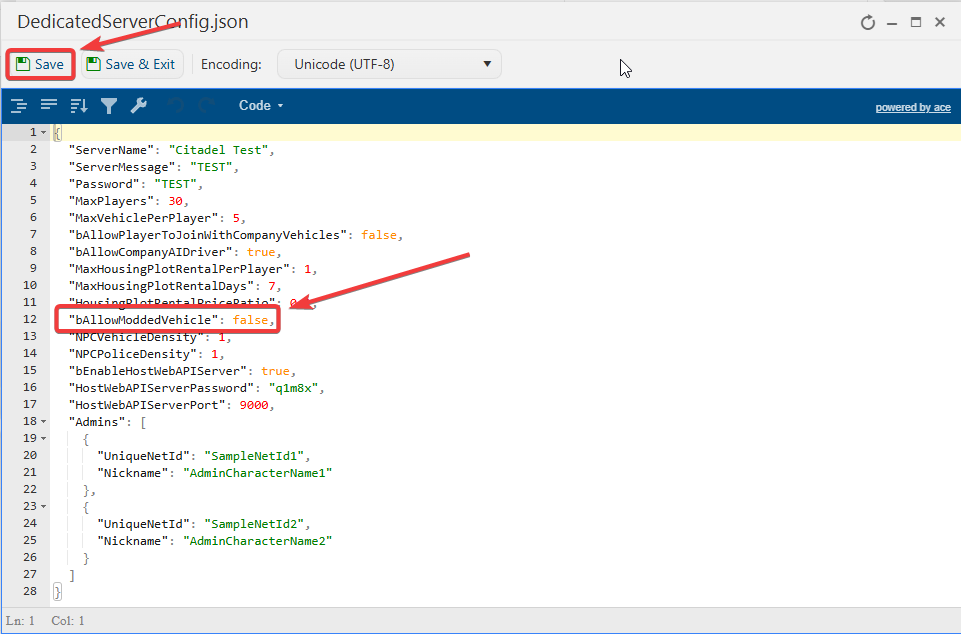Click the MaxPlayers value 30
Image resolution: width=961 pixels, height=634 pixels.
[x=175, y=201]
